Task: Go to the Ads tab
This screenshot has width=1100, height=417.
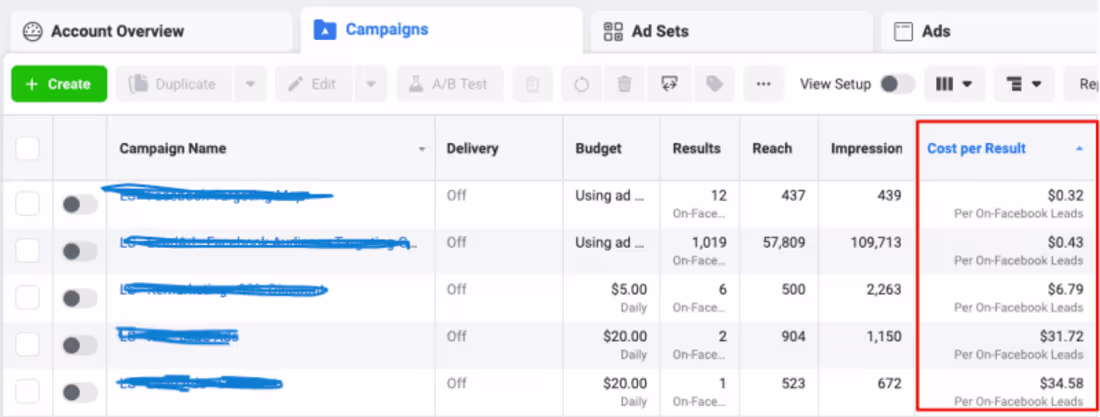Action: coord(990,32)
